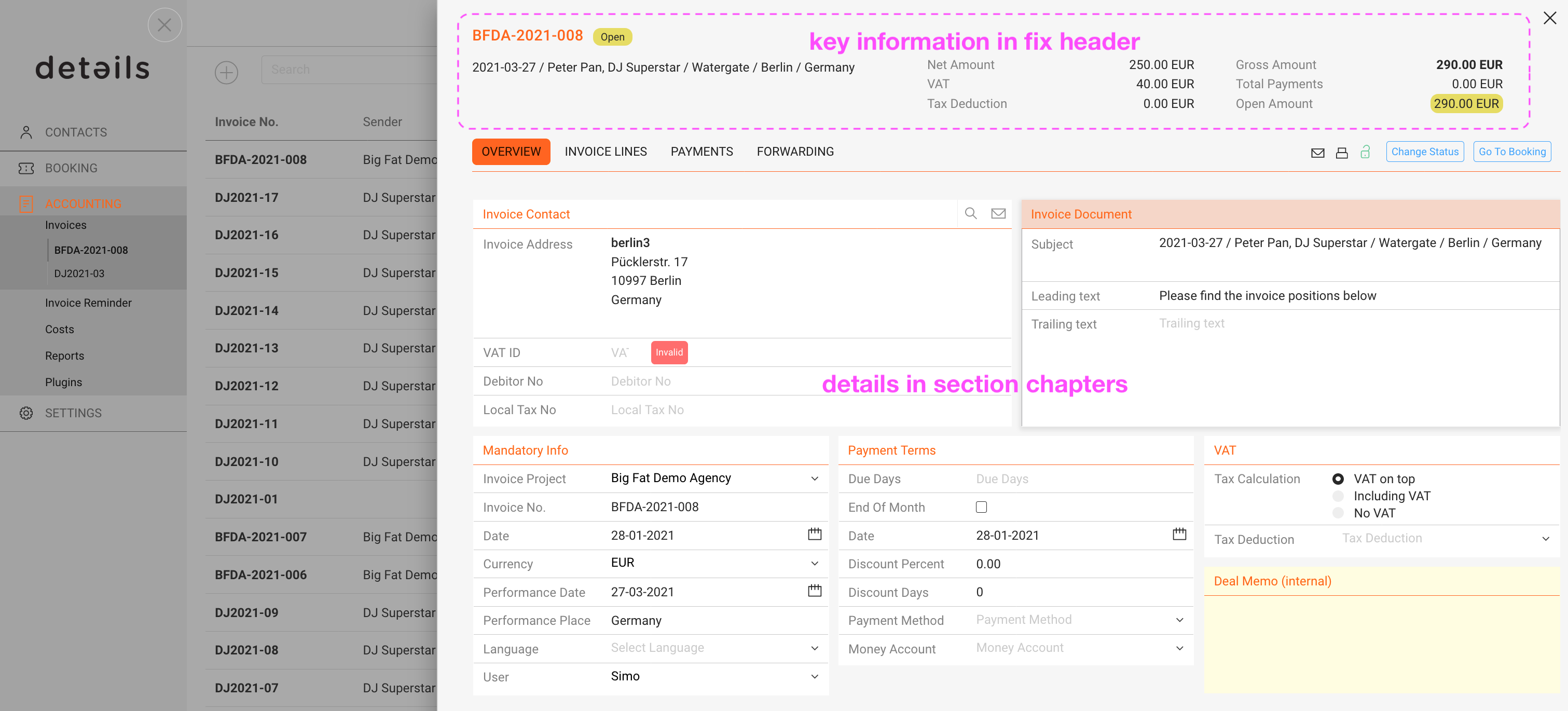Click the invoice list Search field

(349, 70)
